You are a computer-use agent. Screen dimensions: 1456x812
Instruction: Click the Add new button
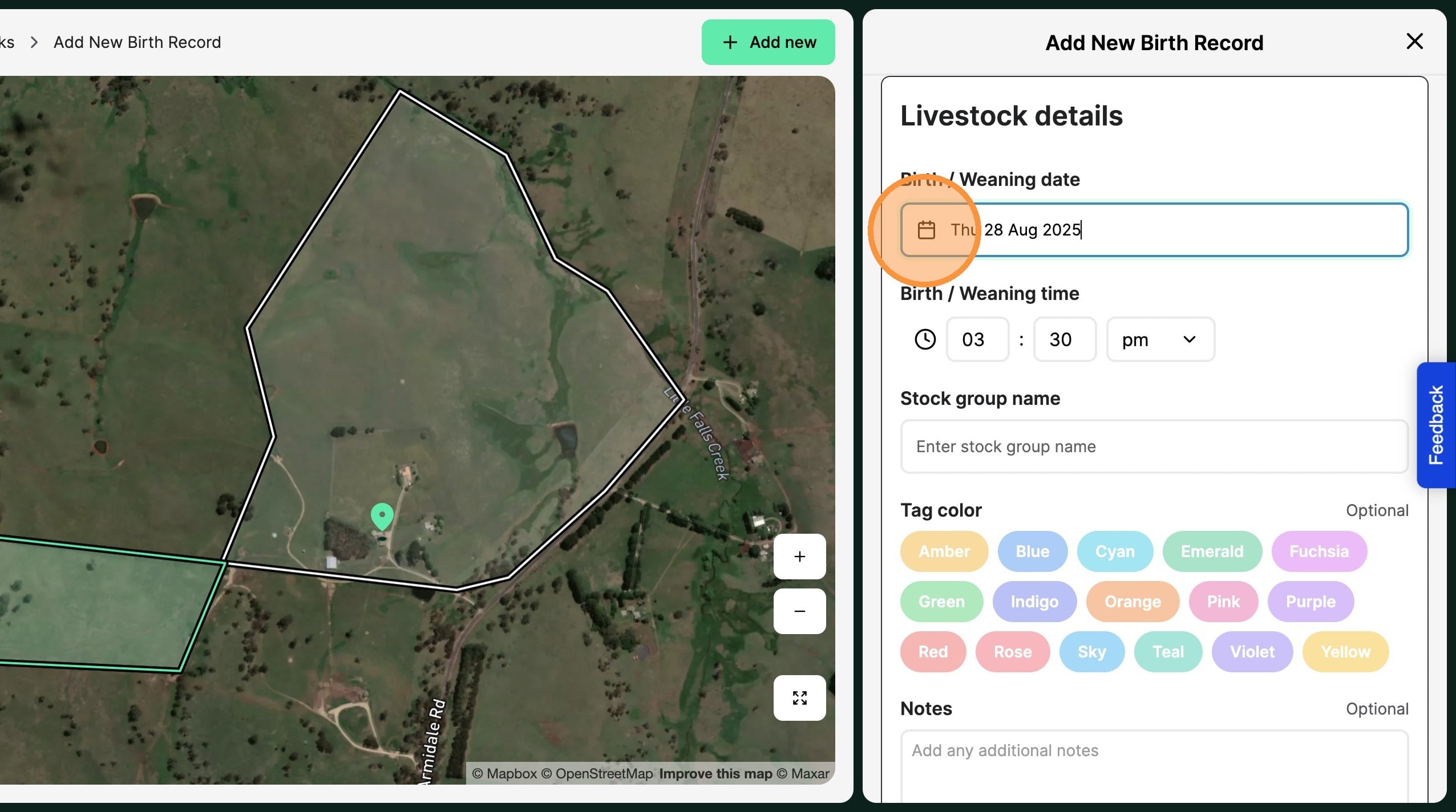pos(768,42)
